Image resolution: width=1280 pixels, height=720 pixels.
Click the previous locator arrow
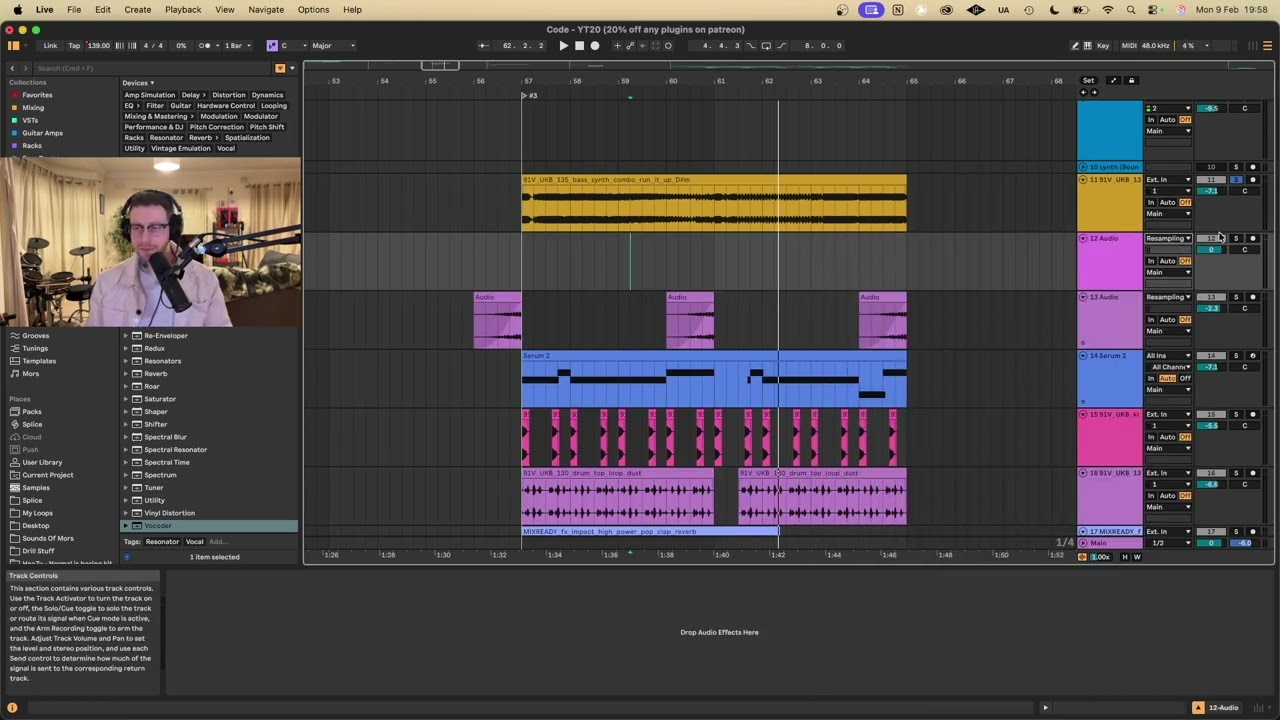pos(1083,93)
